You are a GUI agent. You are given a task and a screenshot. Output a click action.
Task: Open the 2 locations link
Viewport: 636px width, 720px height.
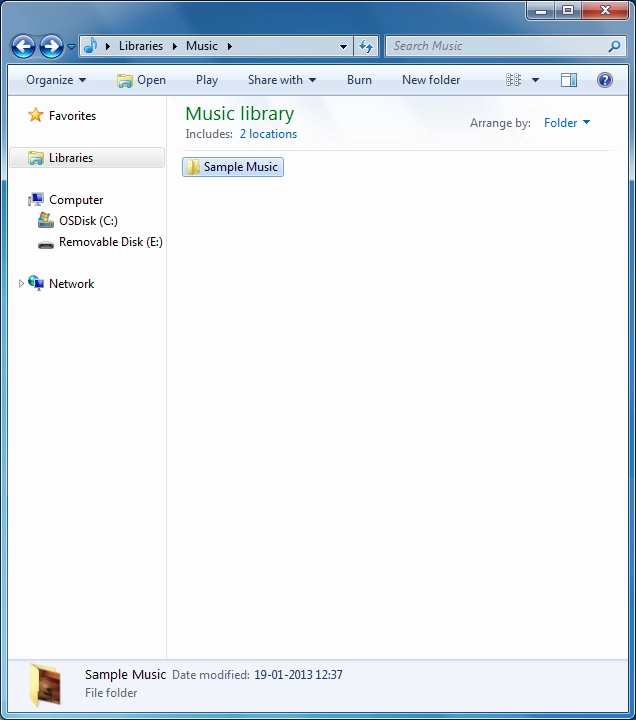coord(268,134)
